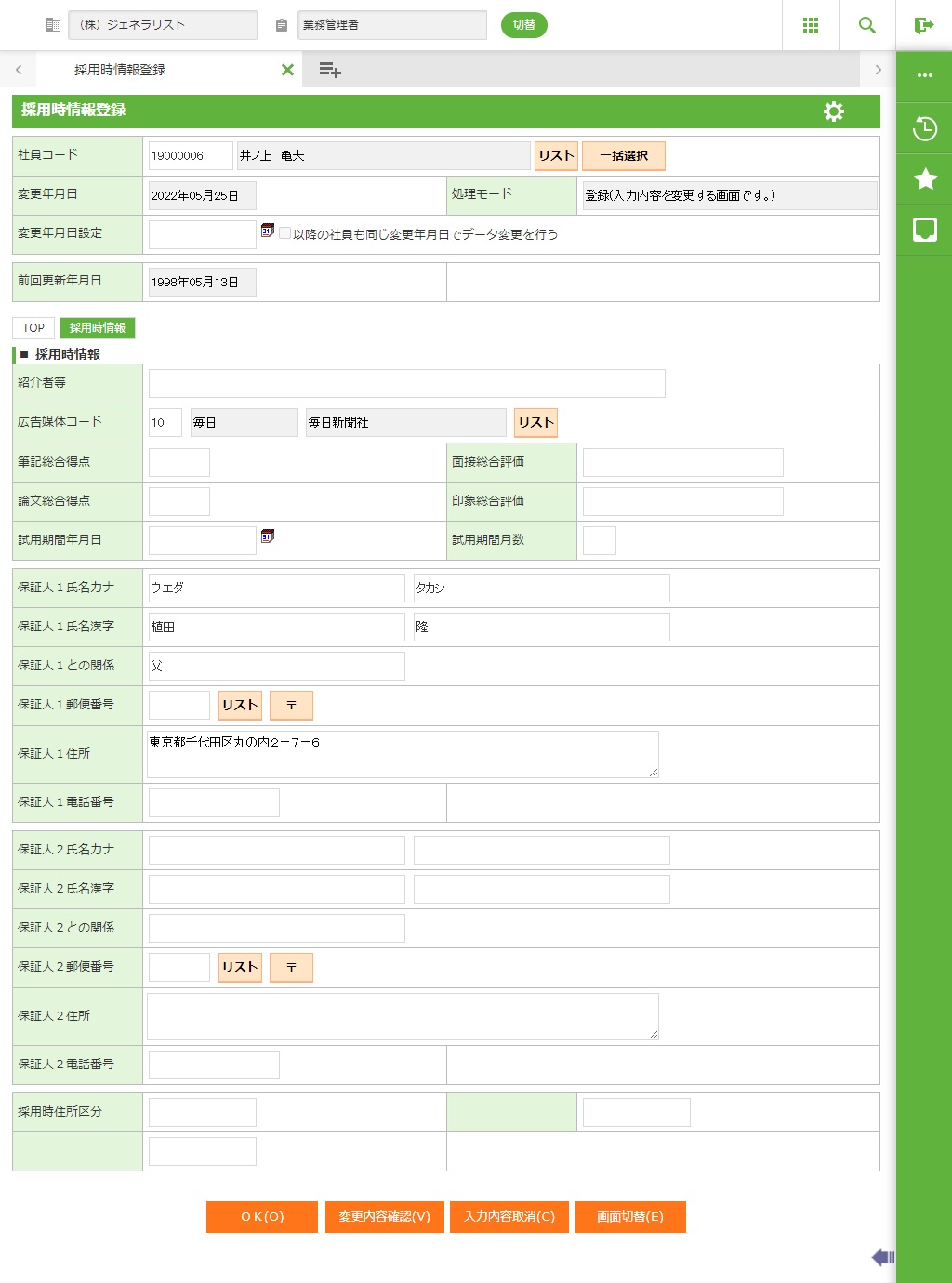Viewport: 952px width, 1283px height.
Task: Click the 切替 button
Action: 524,25
